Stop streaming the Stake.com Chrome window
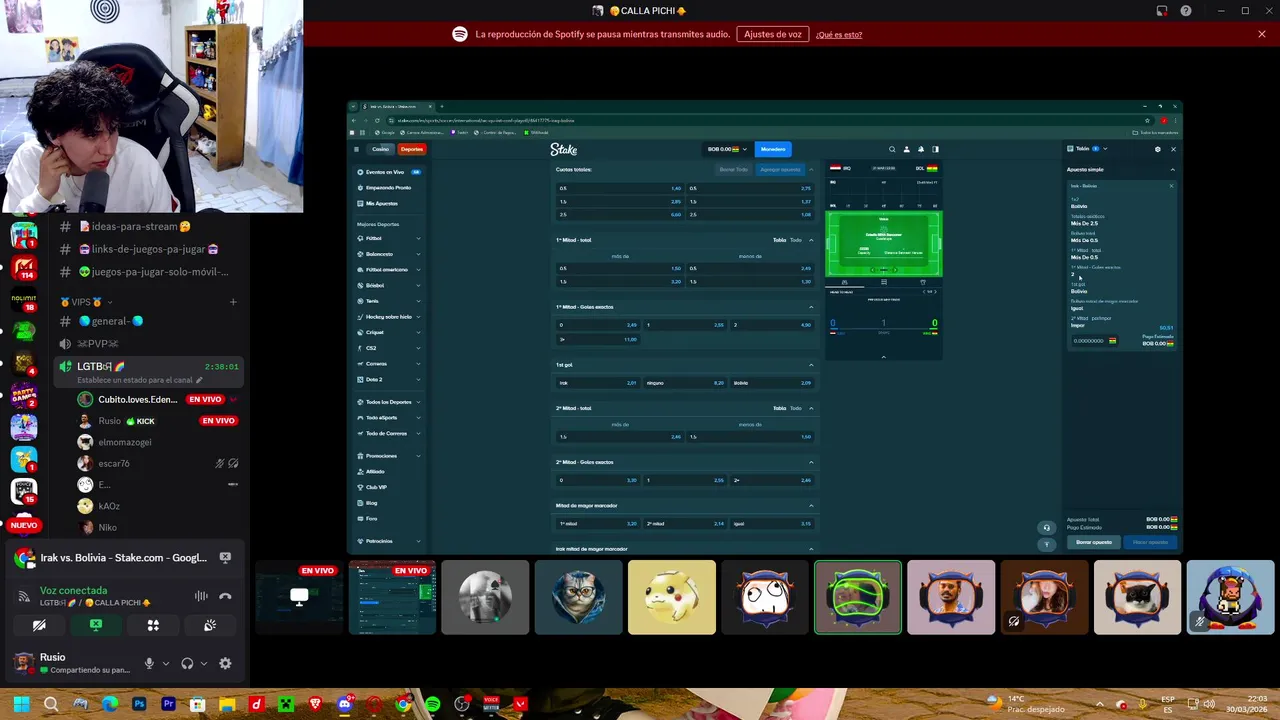The width and height of the screenshot is (1280, 720). (225, 558)
